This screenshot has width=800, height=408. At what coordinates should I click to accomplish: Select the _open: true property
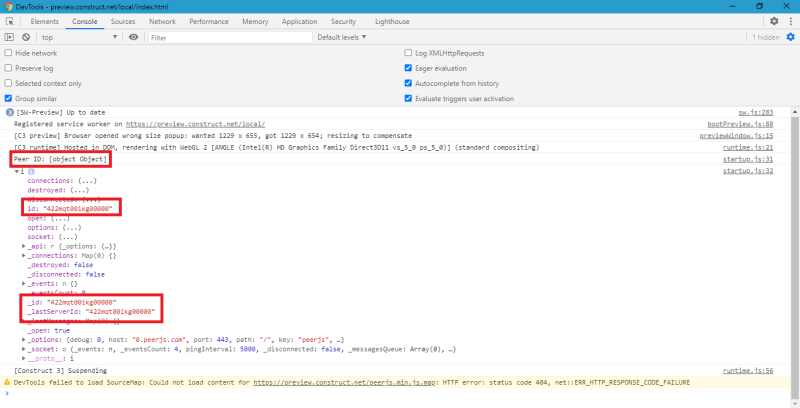tap(48, 330)
